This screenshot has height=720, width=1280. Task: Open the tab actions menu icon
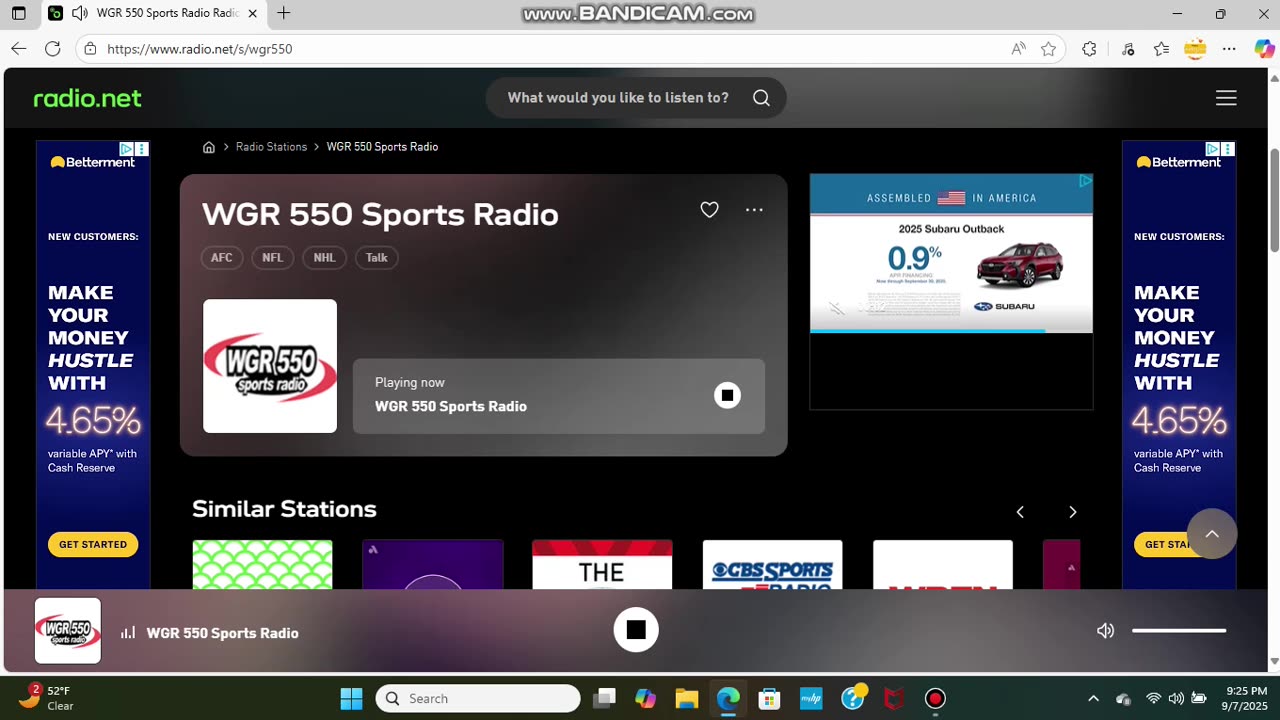click(18, 14)
